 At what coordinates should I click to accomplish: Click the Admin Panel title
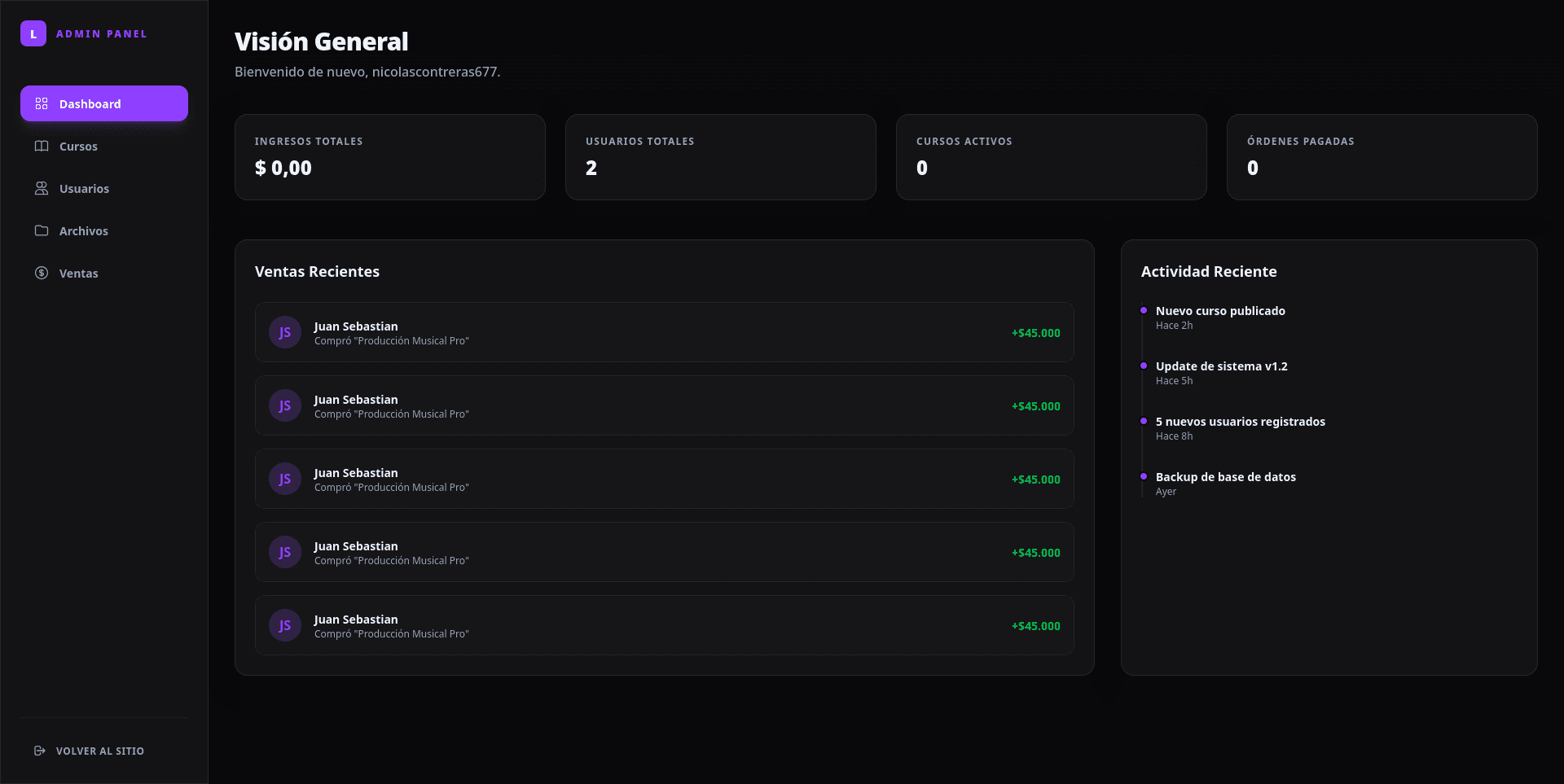[x=102, y=33]
